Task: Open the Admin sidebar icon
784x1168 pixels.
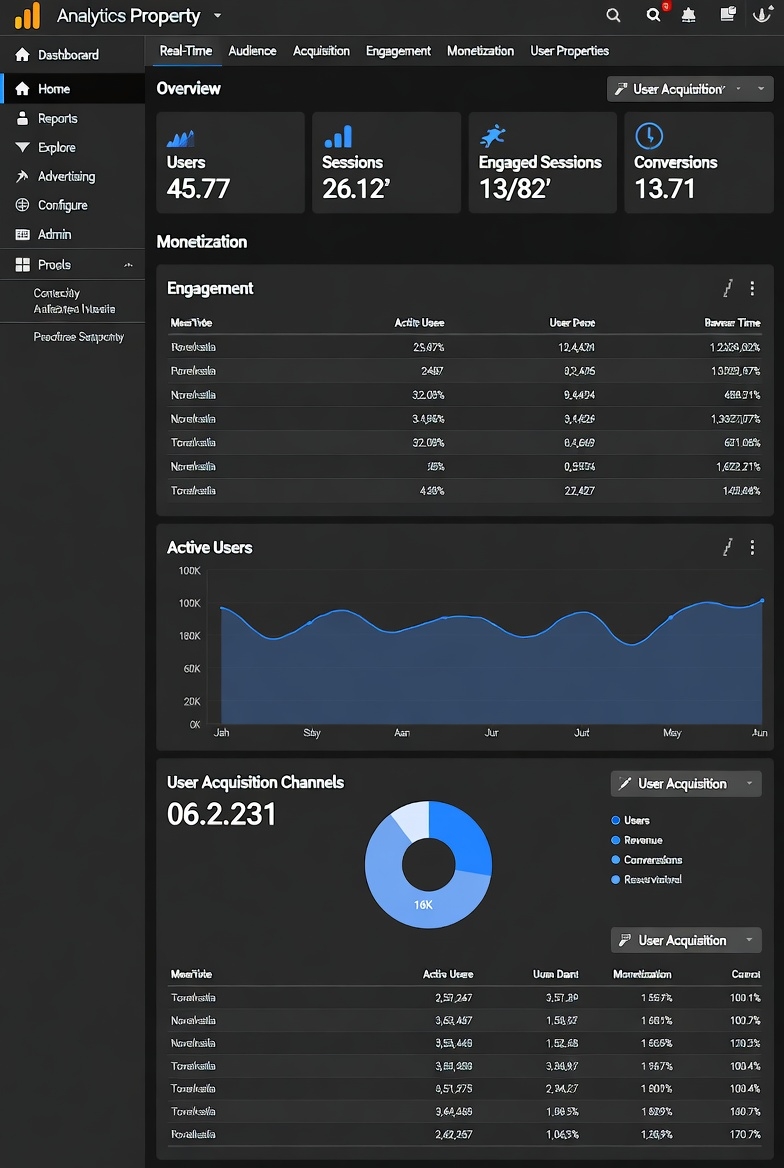Action: click(x=22, y=234)
